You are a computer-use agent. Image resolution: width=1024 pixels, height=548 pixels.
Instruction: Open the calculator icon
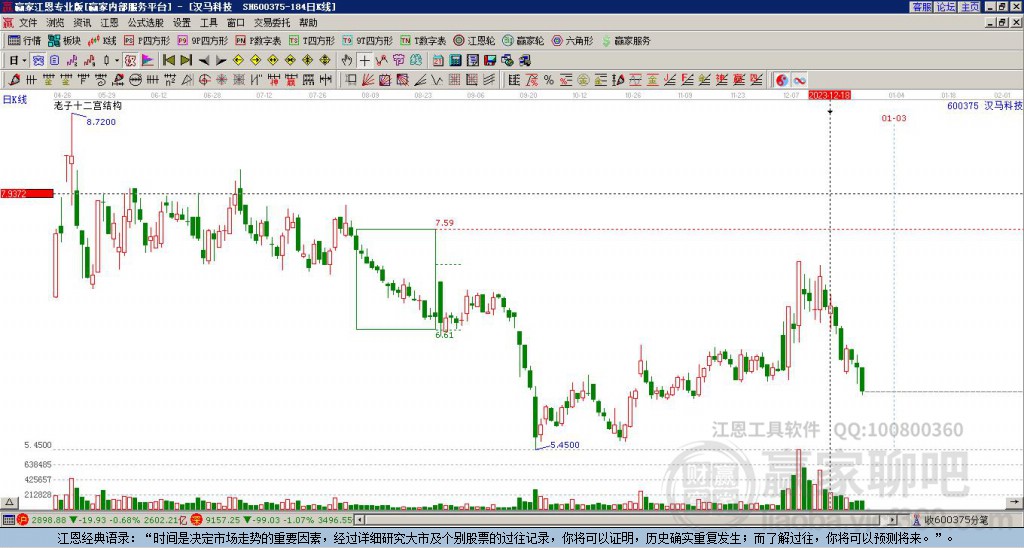point(455,60)
